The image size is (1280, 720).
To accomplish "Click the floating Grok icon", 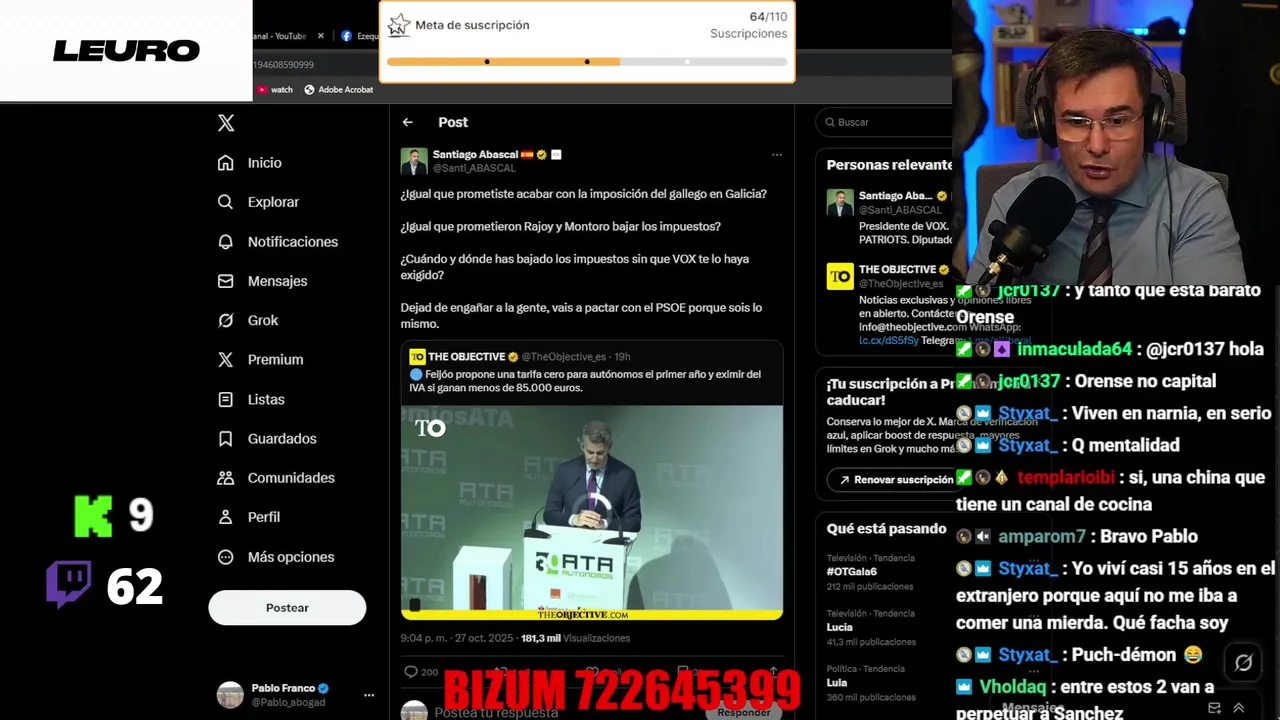I will [x=1243, y=662].
